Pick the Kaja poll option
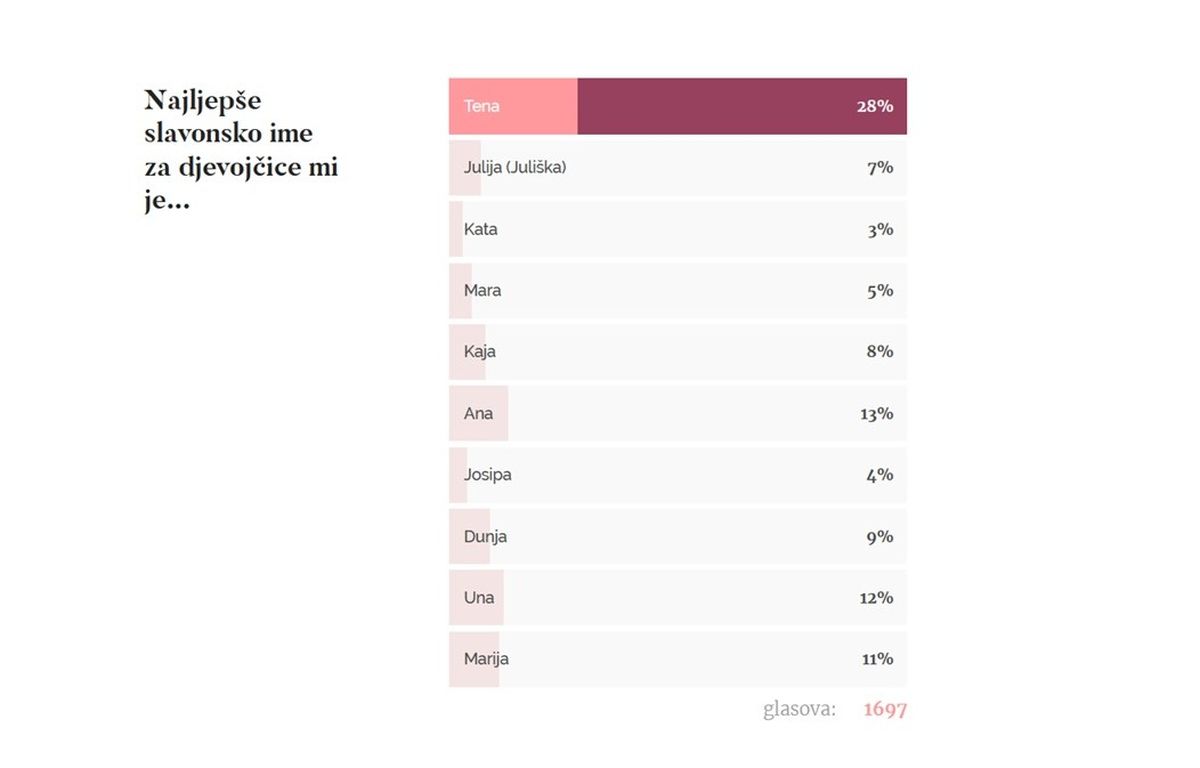Viewport: 1200px width, 768px height. pyautogui.click(x=480, y=352)
